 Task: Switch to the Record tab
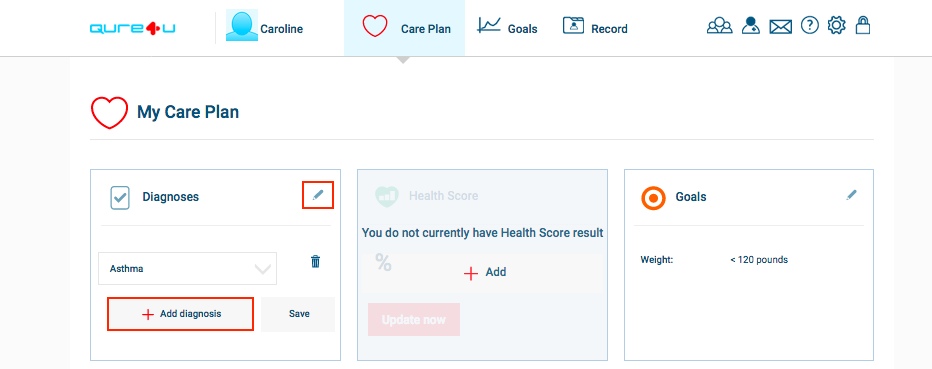(594, 27)
